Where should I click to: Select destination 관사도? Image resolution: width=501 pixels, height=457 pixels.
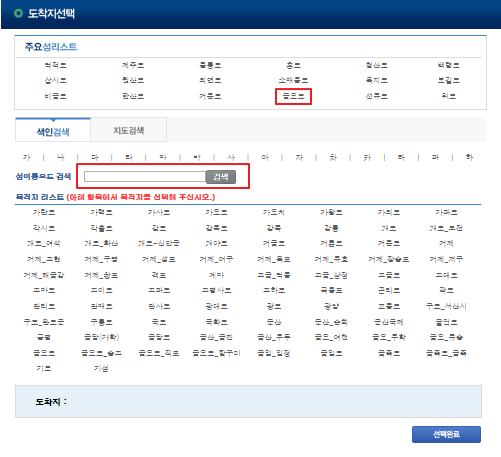159,306
